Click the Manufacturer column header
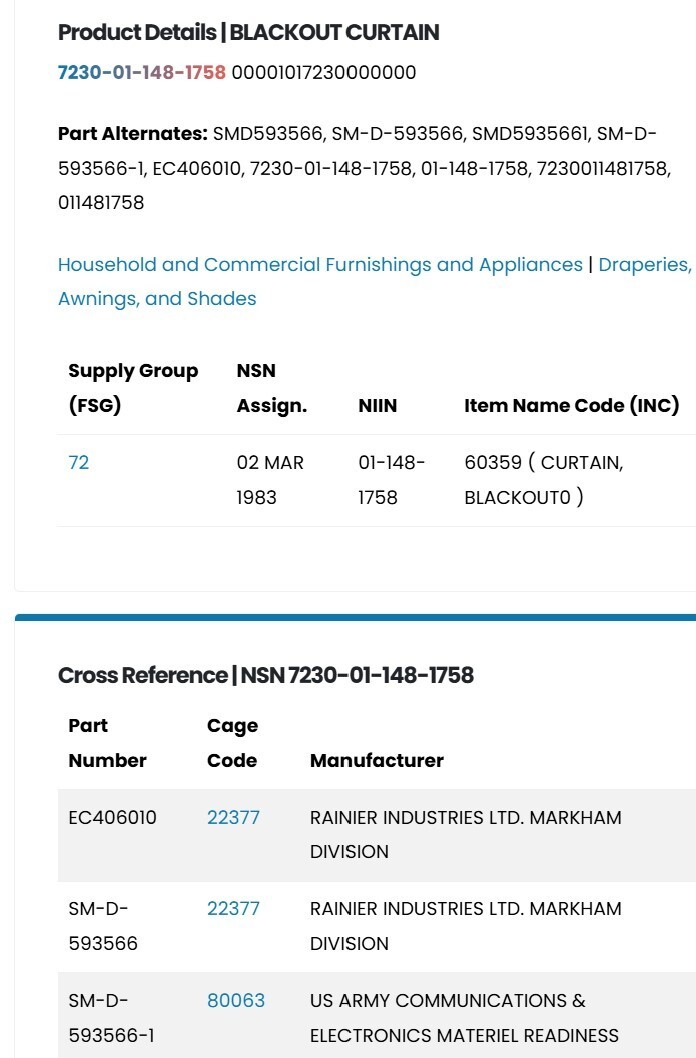This screenshot has height=1058, width=696. click(x=377, y=760)
